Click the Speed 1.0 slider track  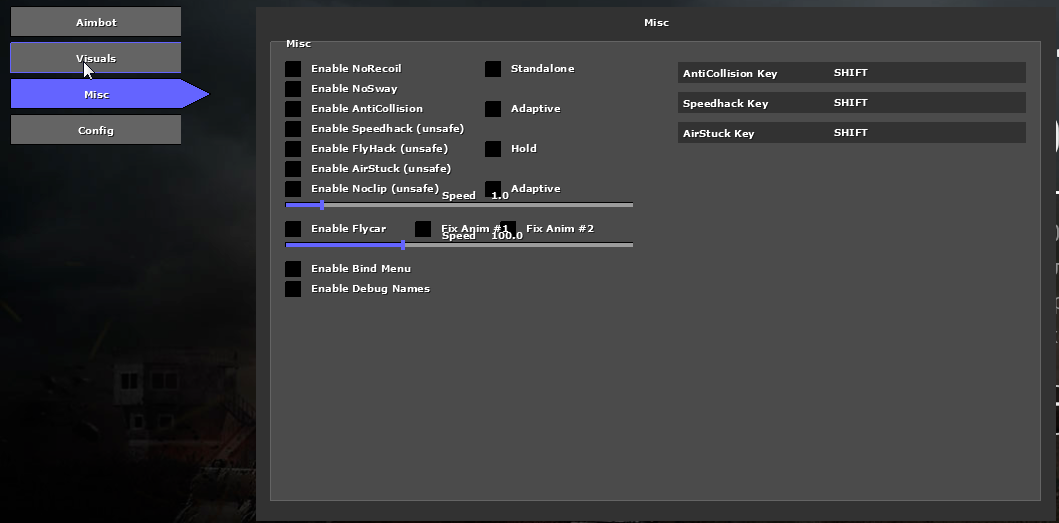pyautogui.click(x=459, y=205)
